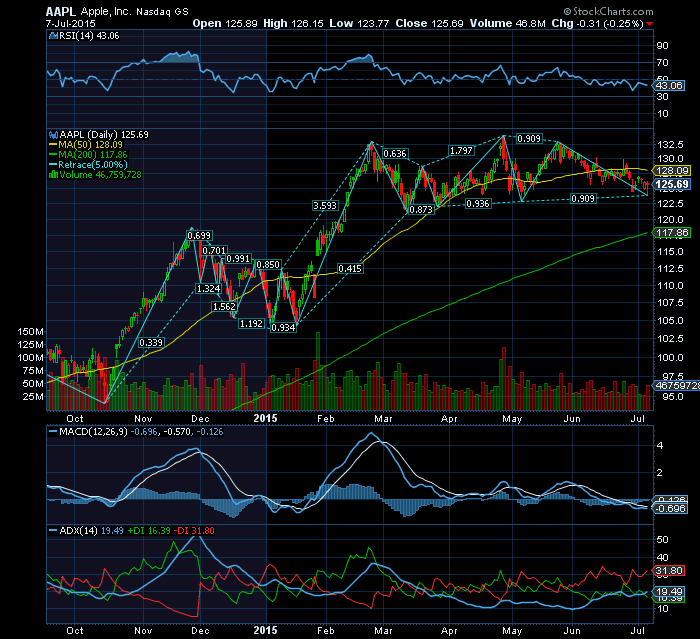700x639 pixels.
Task: Click the Volume 46,759,728 legend entry
Action: pos(95,175)
